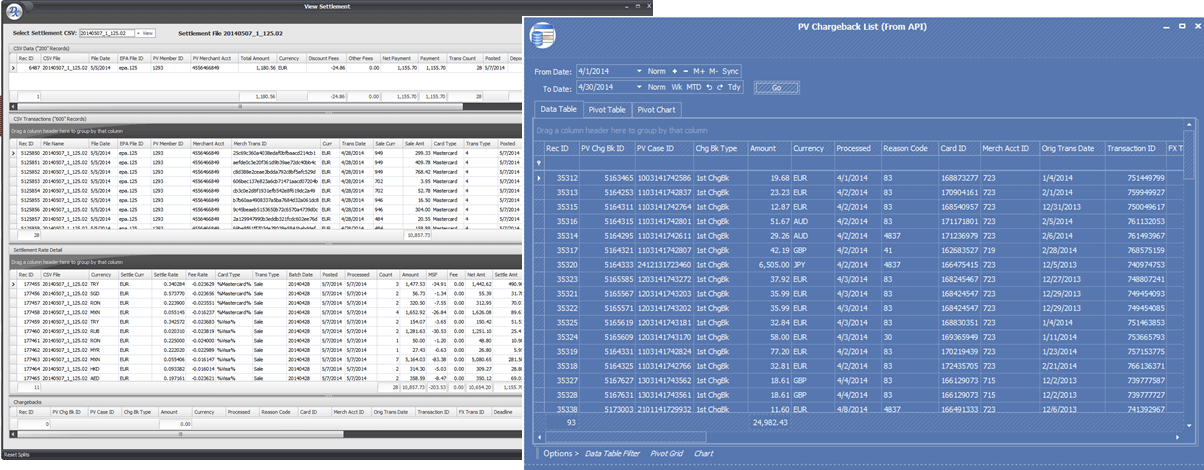
Task: Switch to the Pivot Table tab
Action: pyautogui.click(x=606, y=110)
